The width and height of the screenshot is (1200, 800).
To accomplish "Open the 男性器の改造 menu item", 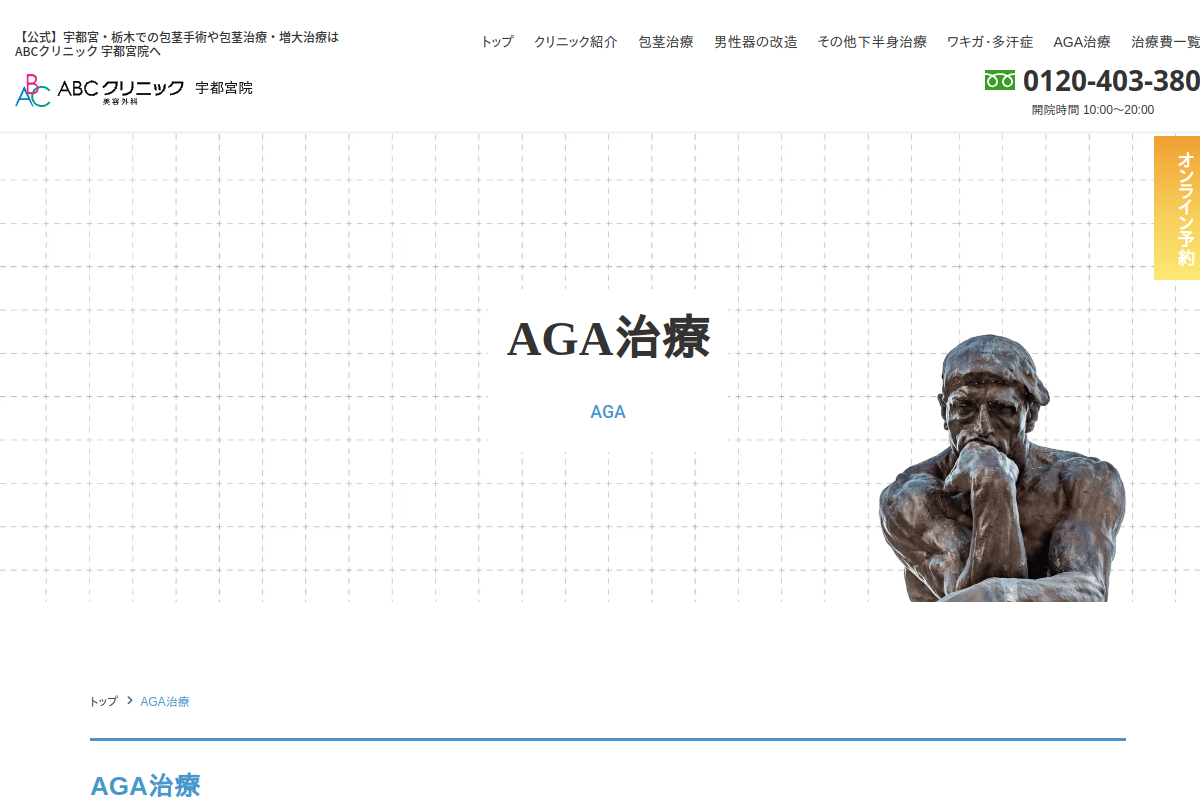I will click(x=756, y=42).
